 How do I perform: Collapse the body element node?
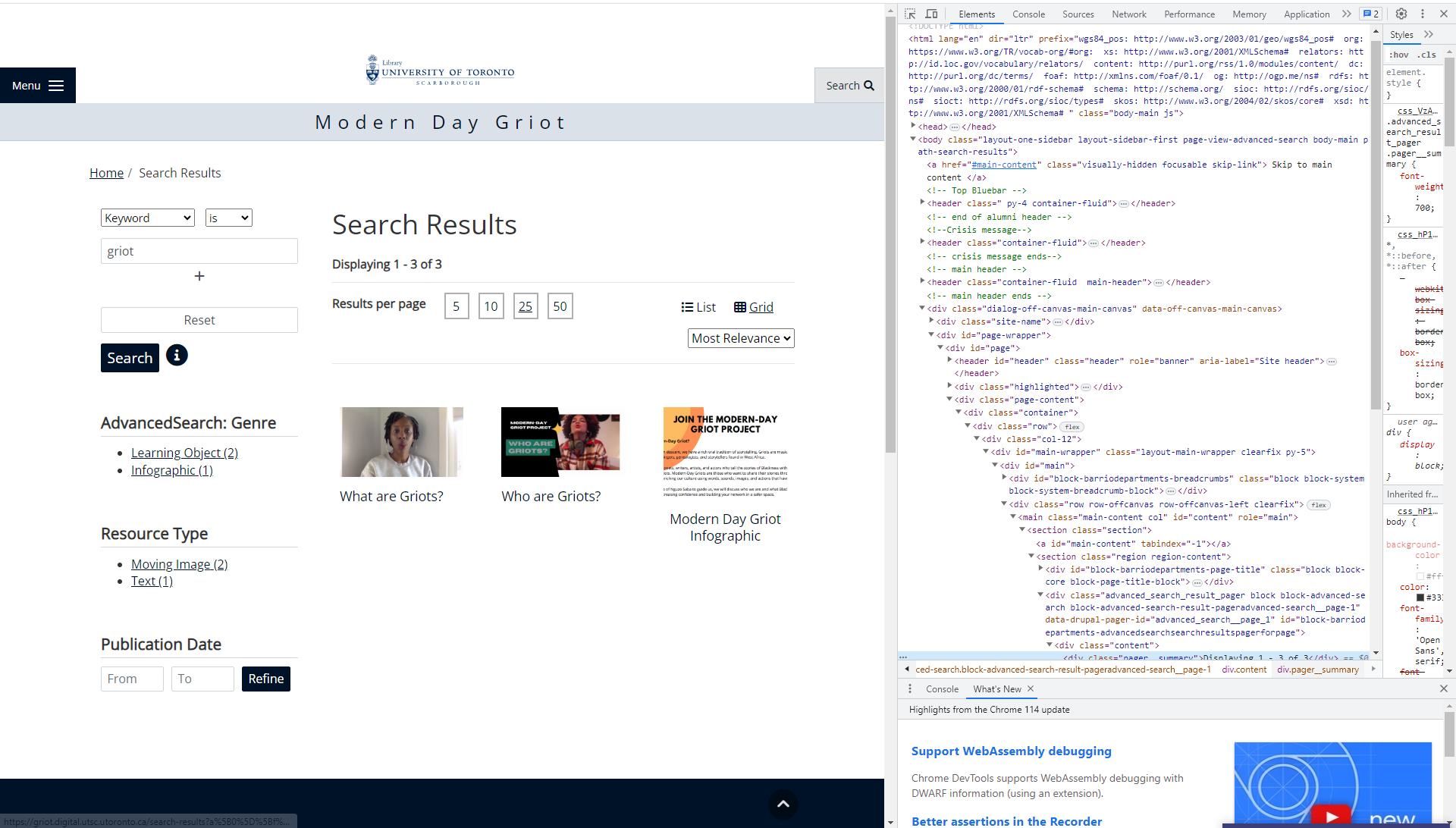coord(913,140)
